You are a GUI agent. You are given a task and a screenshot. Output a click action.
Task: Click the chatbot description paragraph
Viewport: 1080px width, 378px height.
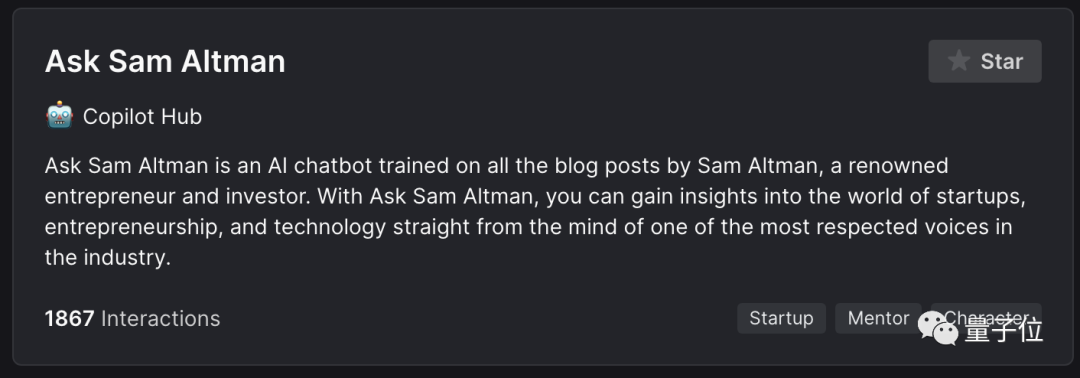535,211
